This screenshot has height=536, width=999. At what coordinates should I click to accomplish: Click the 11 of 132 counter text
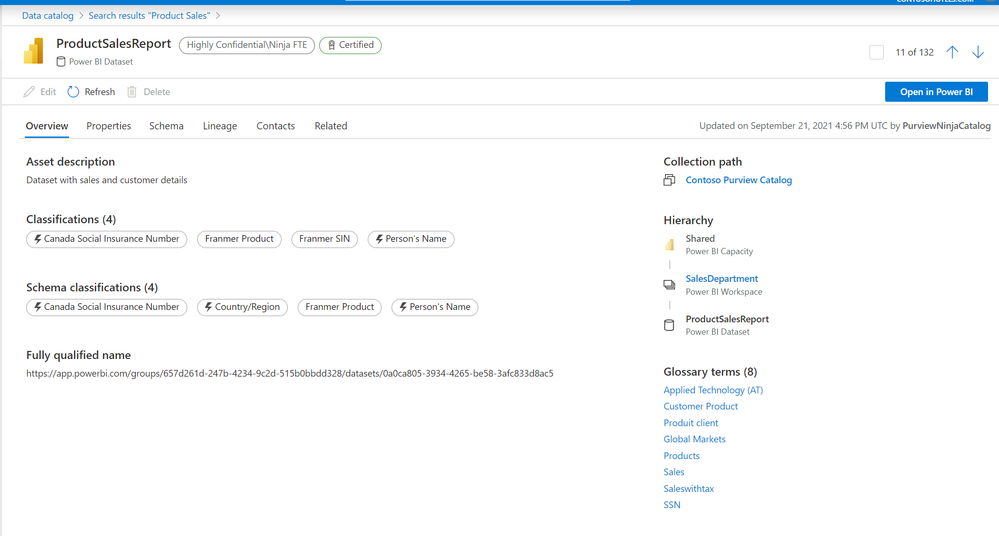(914, 52)
